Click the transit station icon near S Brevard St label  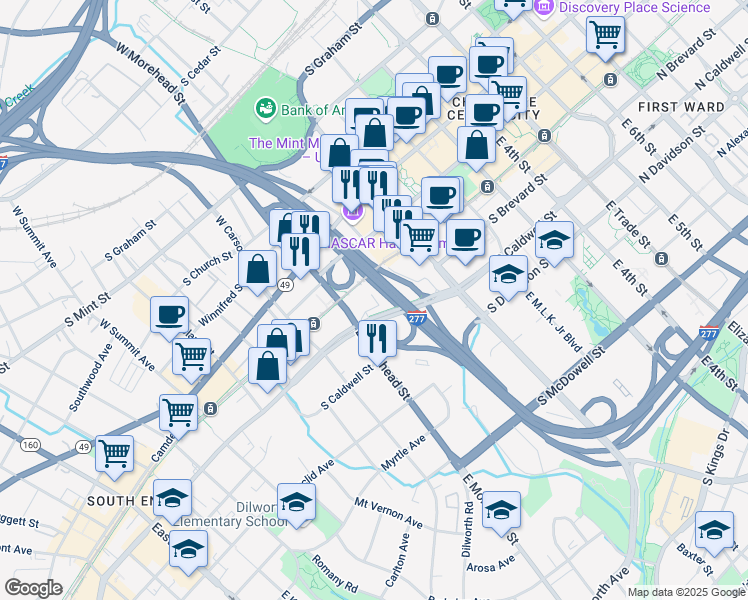487,186
